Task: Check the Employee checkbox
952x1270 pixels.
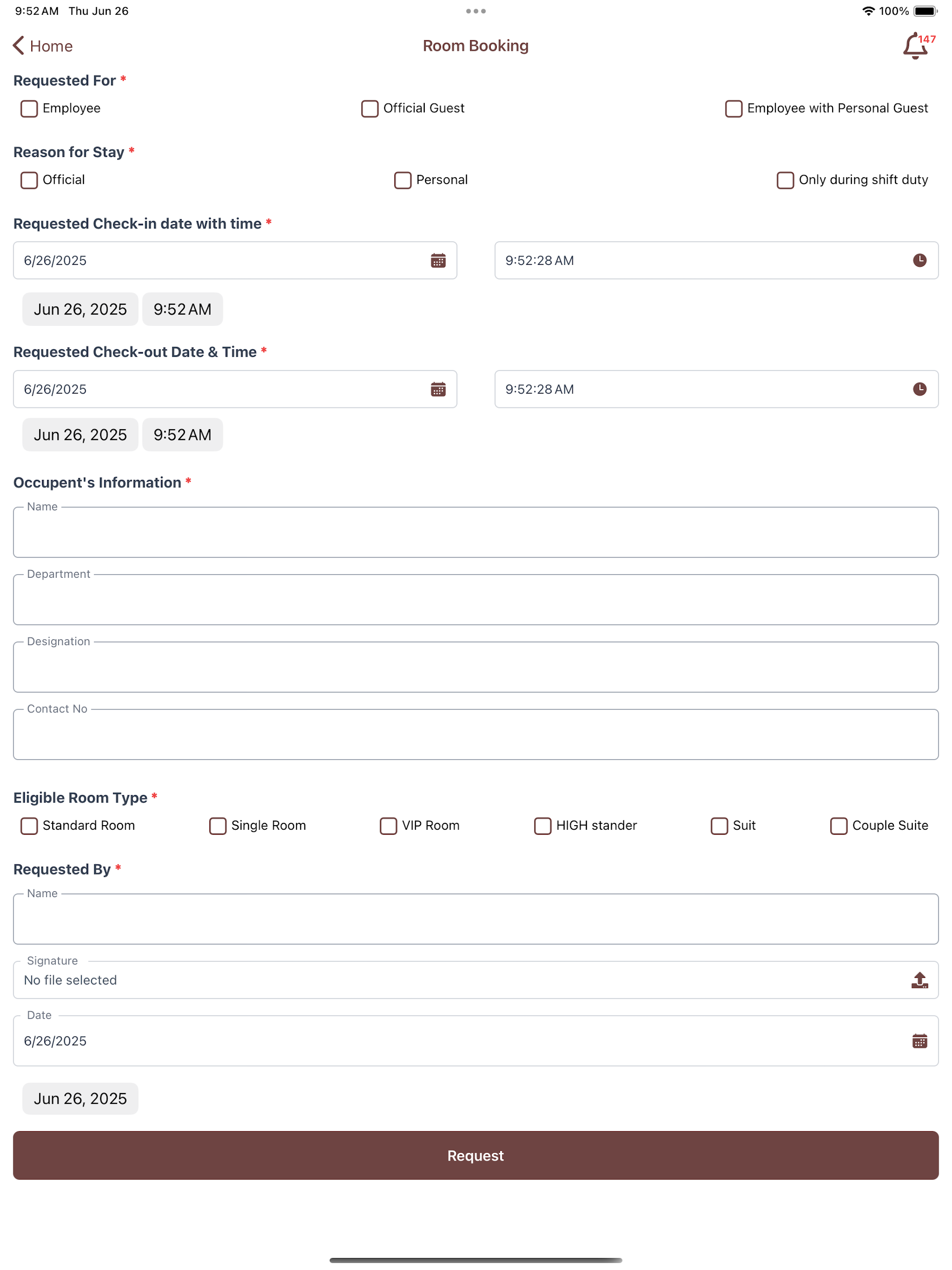Action: (29, 108)
